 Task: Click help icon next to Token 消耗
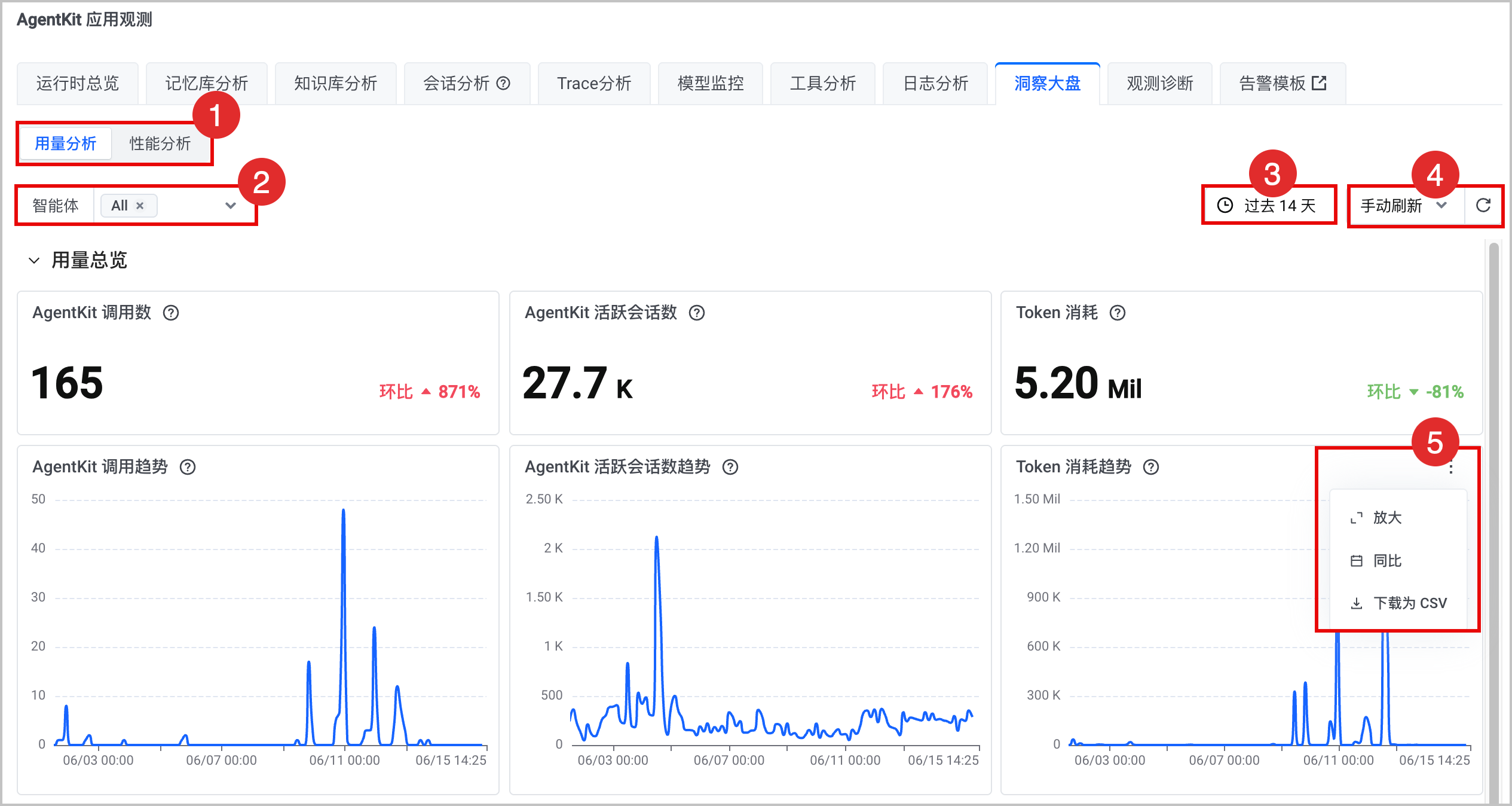click(1118, 313)
